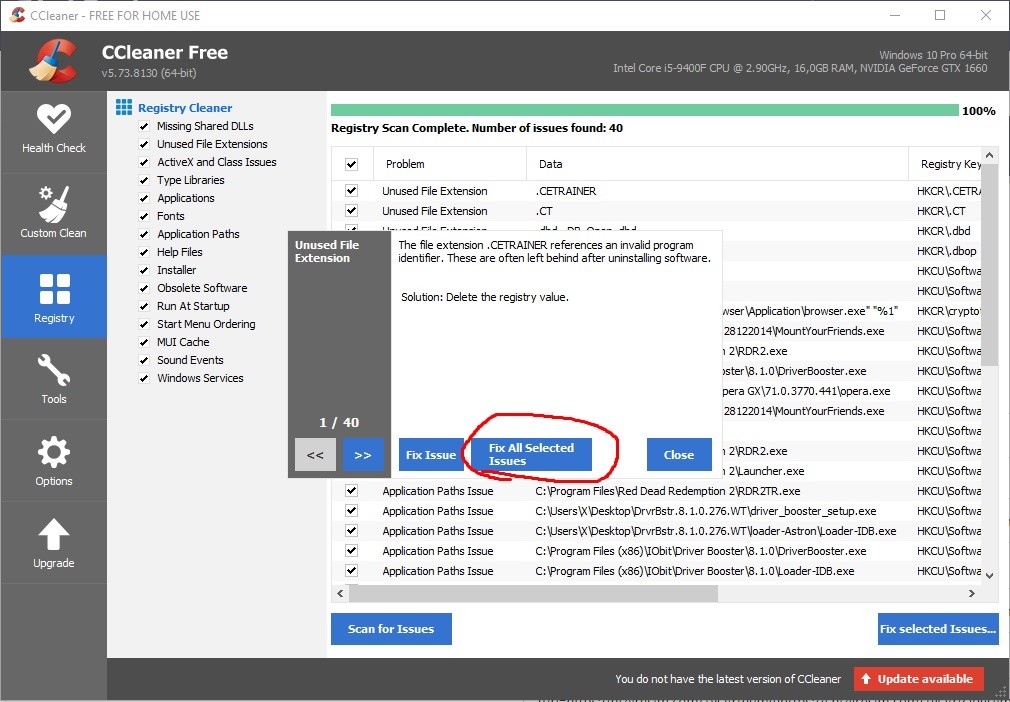Click the horizontal scrollbar thumb
Screen dimensions: 1010x702
coord(533,593)
